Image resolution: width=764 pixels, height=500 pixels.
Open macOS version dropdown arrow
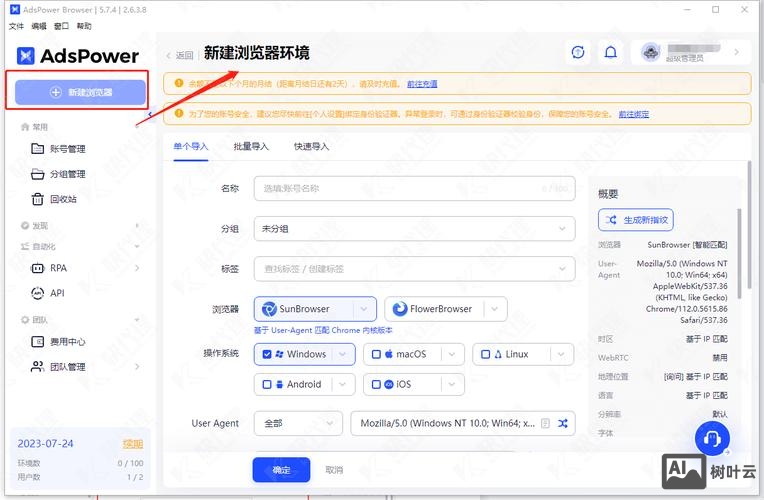click(452, 354)
